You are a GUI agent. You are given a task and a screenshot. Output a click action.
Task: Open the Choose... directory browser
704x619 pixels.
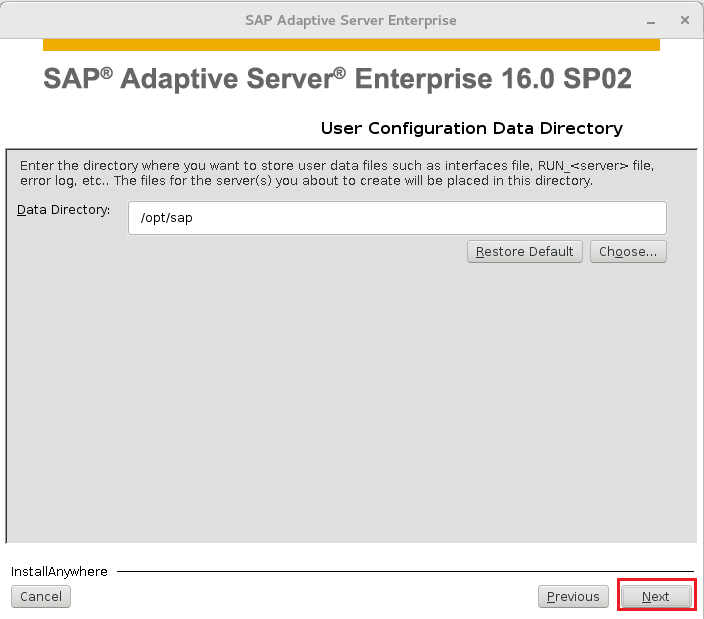(x=628, y=251)
